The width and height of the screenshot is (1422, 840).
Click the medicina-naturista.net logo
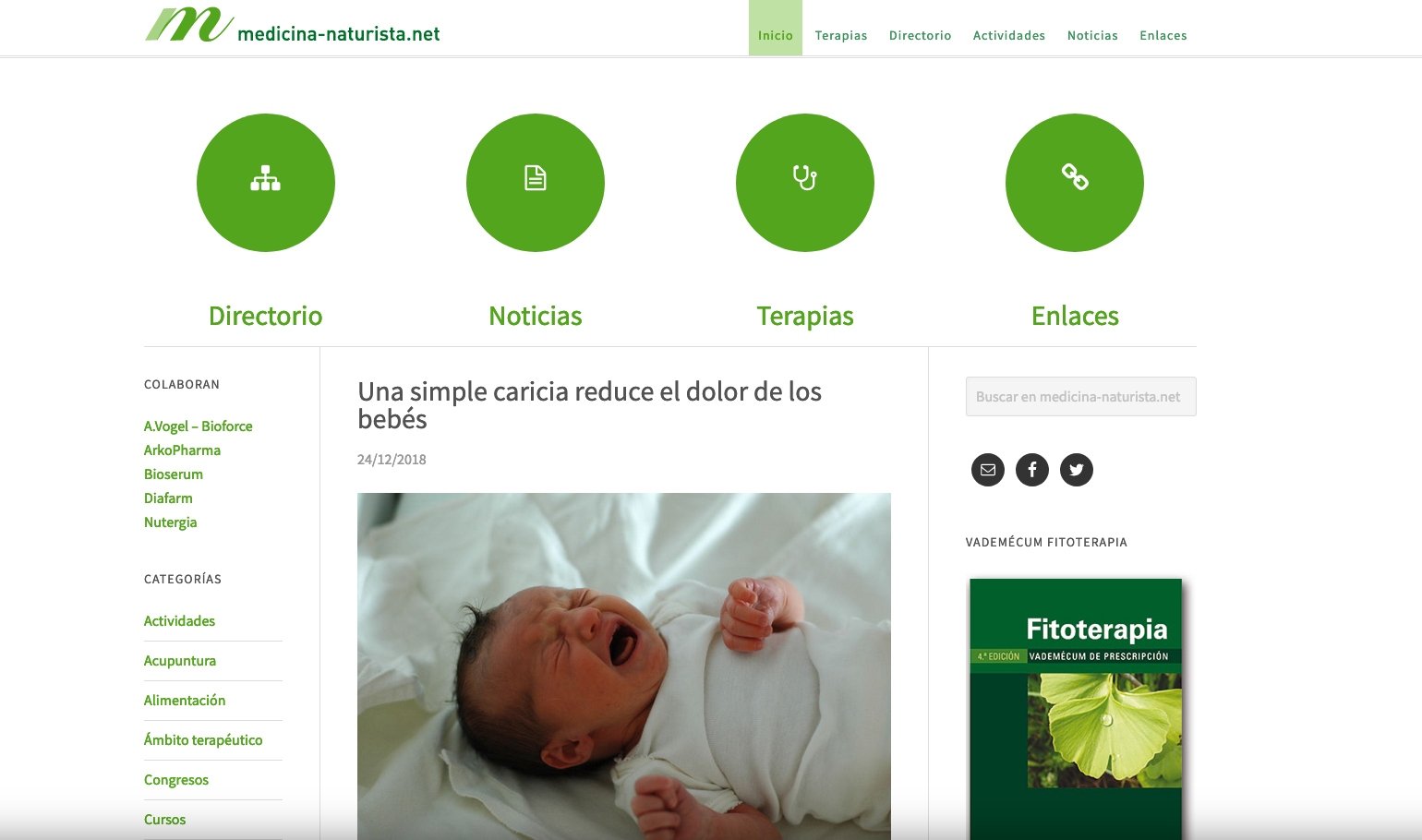pyautogui.click(x=292, y=26)
